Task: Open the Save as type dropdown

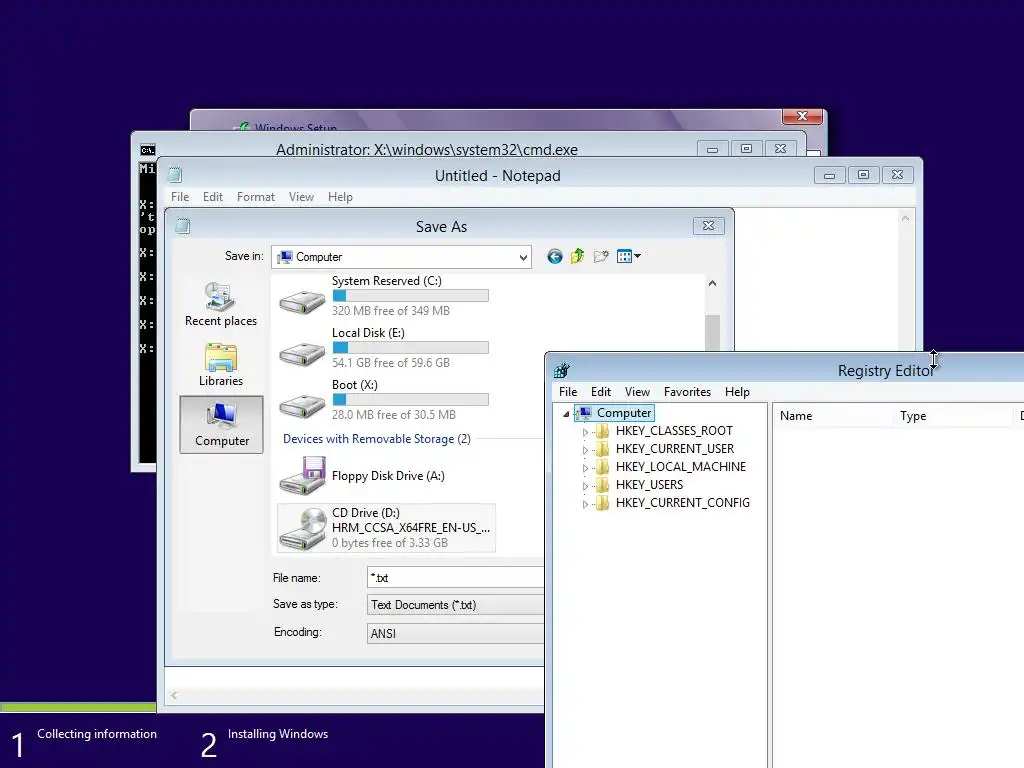Action: pos(456,605)
